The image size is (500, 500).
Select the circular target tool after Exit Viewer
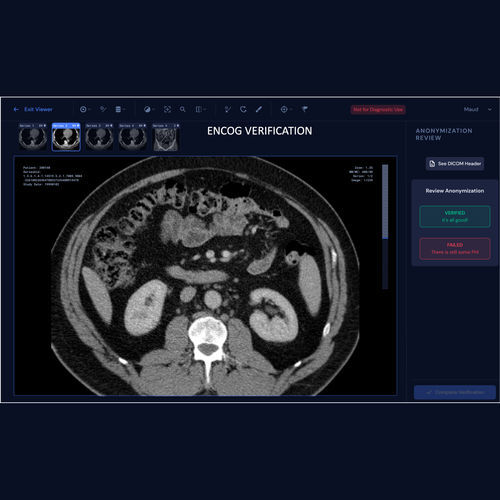click(x=83, y=109)
